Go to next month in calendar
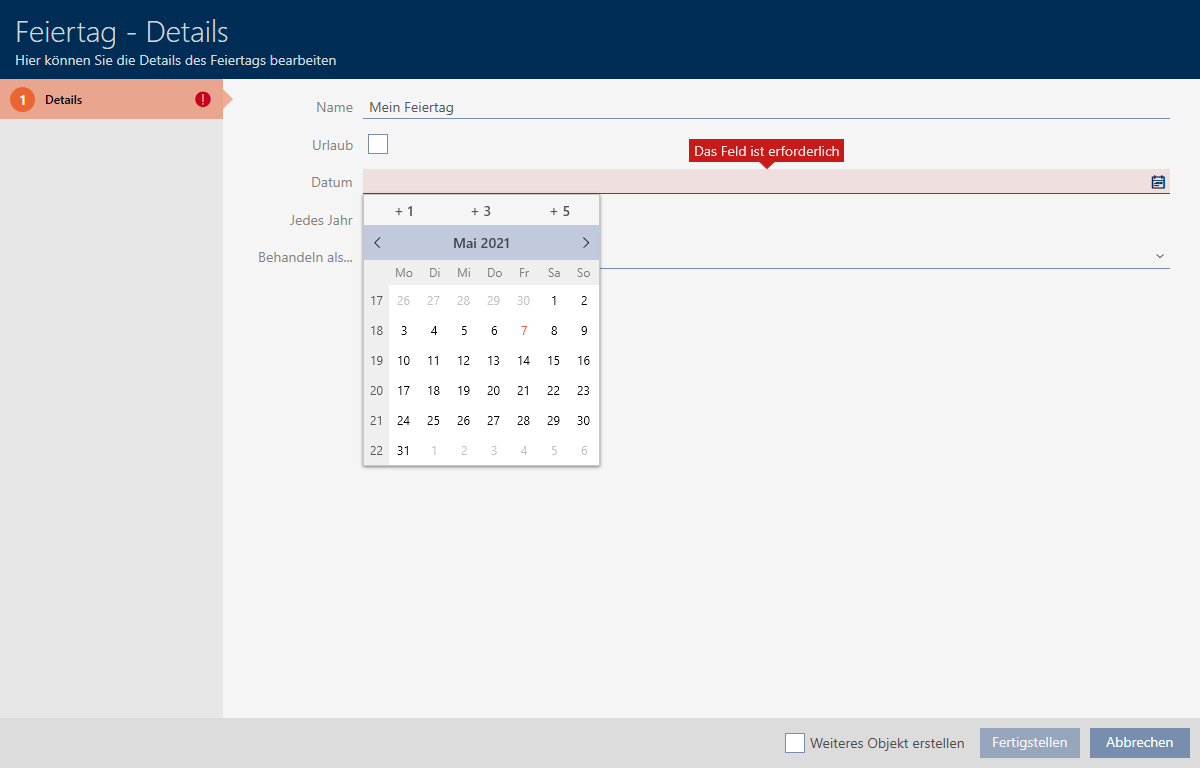The image size is (1200, 768). (586, 243)
